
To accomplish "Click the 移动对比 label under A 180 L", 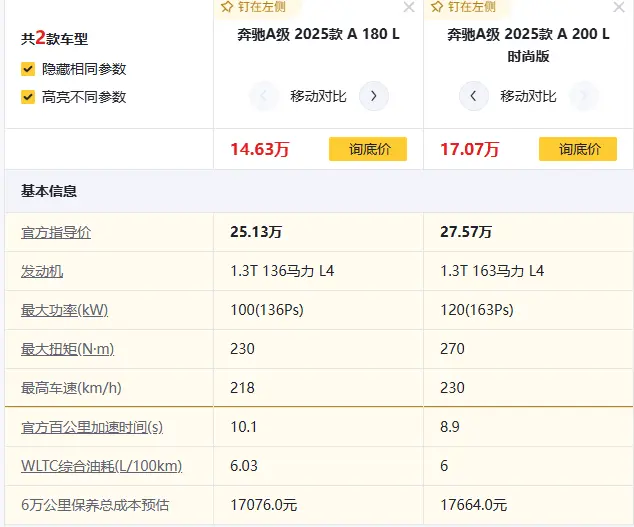I will (318, 96).
